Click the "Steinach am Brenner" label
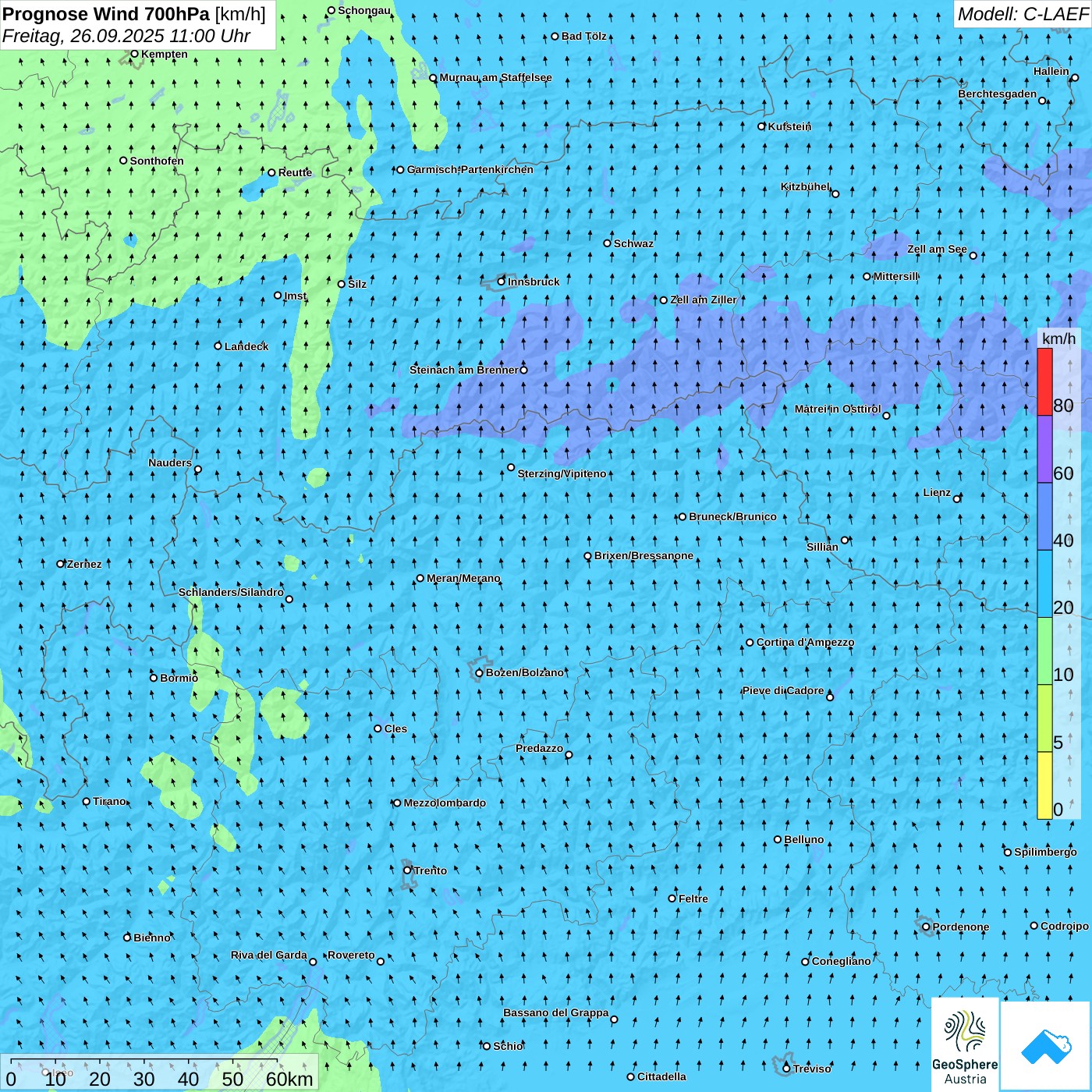This screenshot has height=1092, width=1092. (x=463, y=370)
